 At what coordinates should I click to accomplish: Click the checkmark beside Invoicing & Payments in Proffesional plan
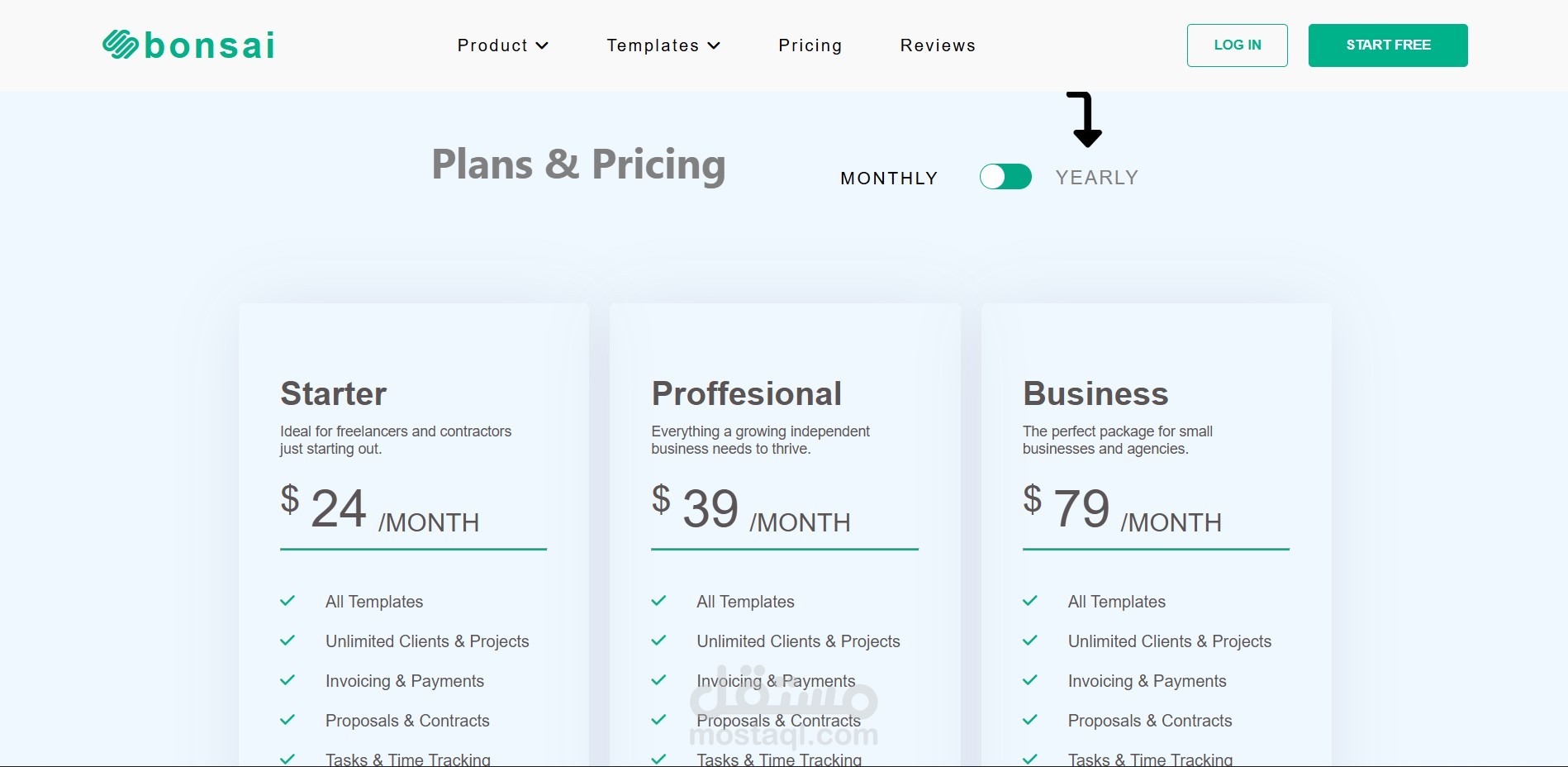click(658, 680)
